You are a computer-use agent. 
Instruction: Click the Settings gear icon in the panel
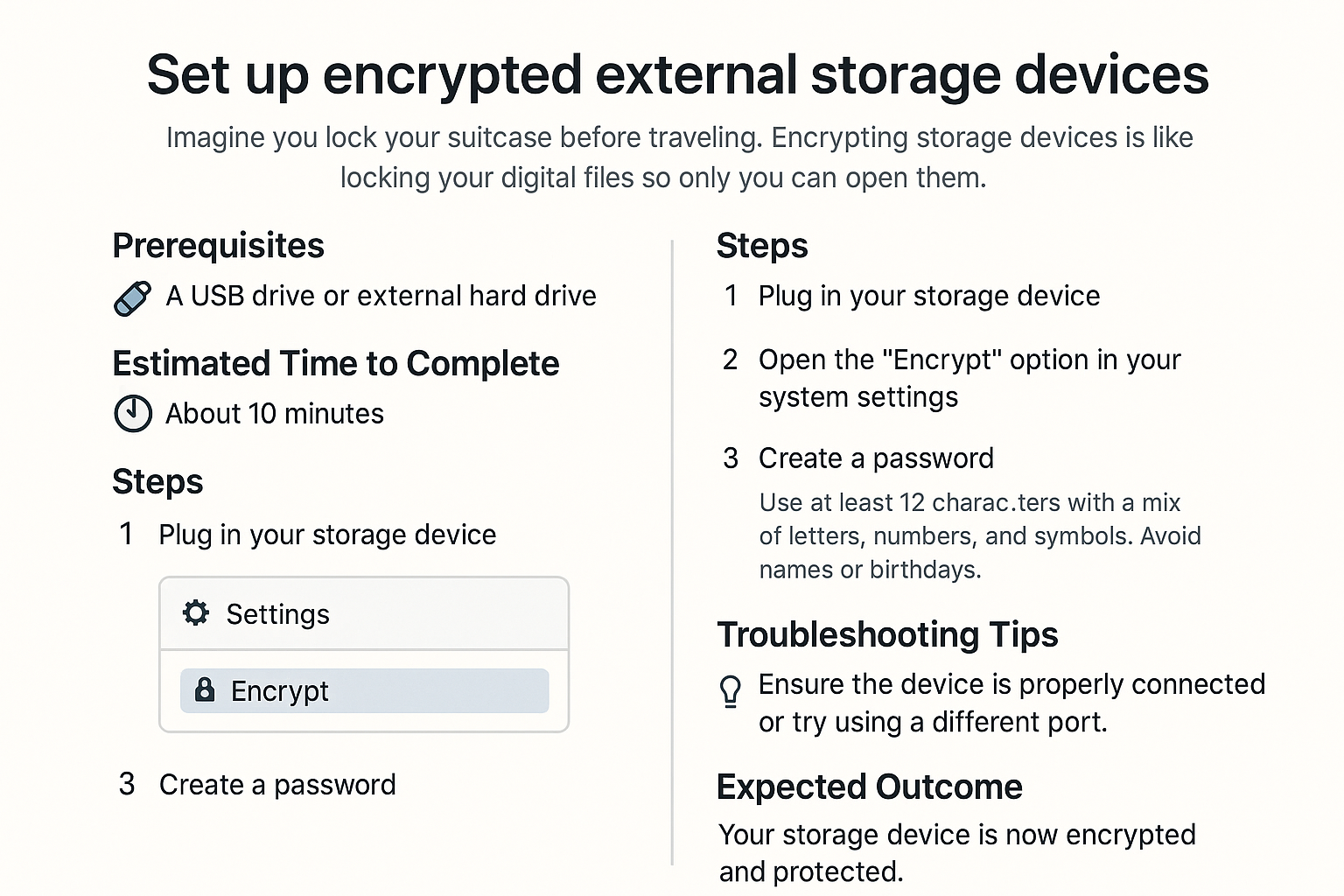point(196,613)
